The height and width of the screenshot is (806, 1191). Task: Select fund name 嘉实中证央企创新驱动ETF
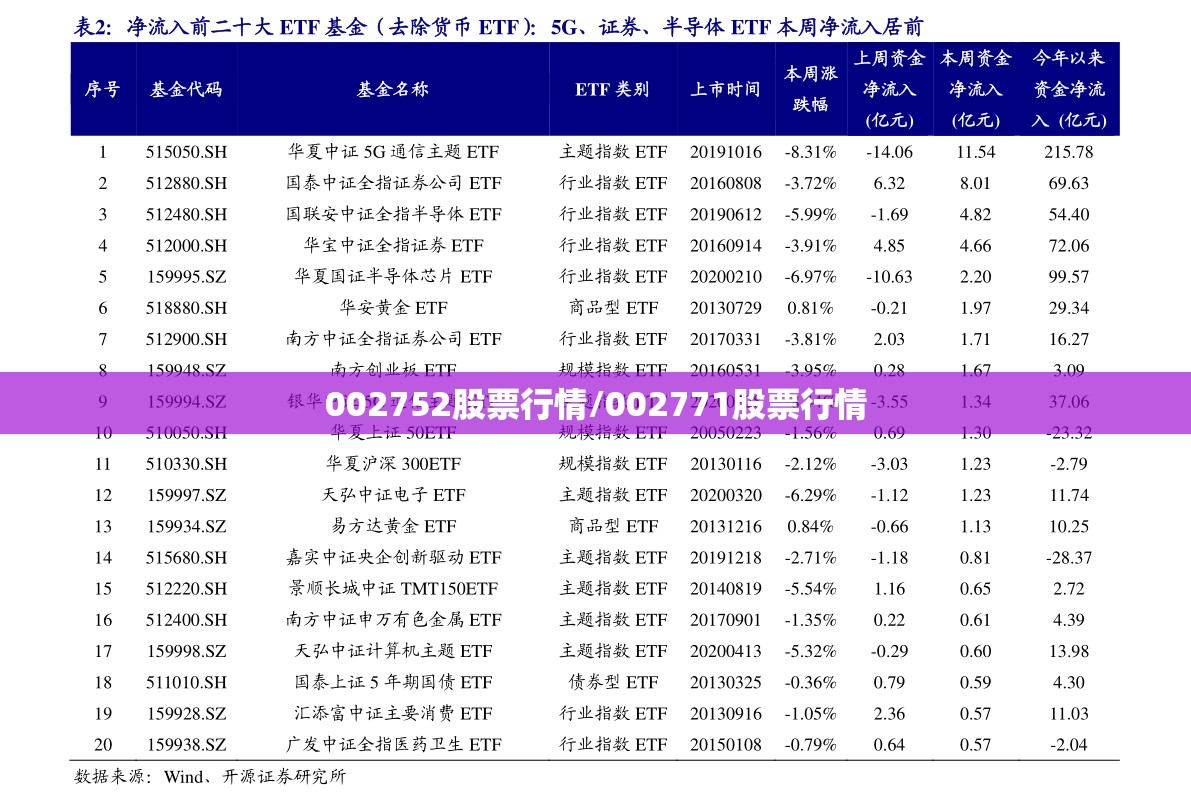(393, 558)
